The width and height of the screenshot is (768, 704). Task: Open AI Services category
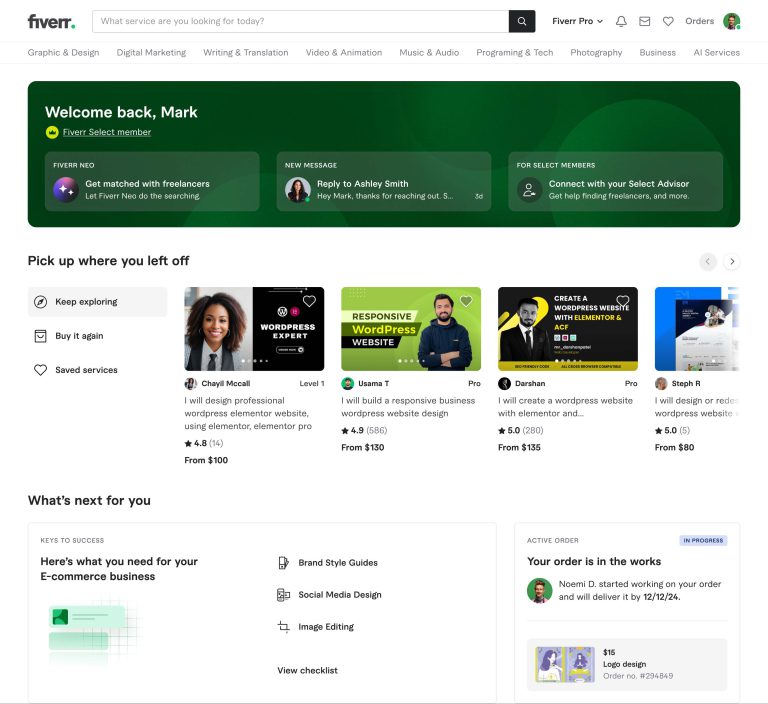tap(716, 52)
